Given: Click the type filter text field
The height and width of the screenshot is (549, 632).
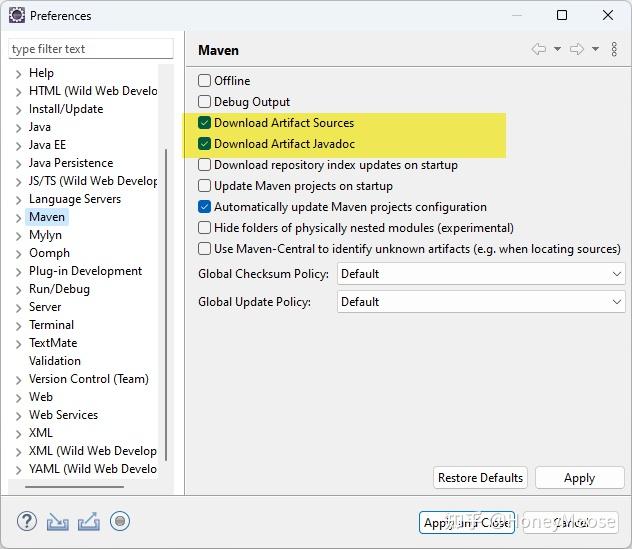Looking at the screenshot, I should (90, 49).
